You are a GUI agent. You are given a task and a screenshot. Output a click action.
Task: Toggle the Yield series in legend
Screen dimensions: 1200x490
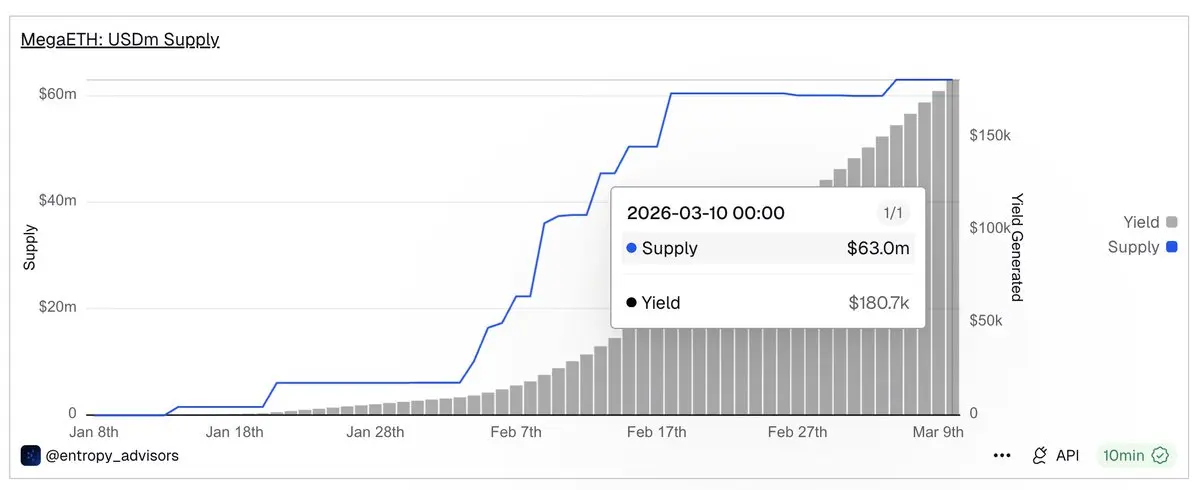[x=1141, y=222]
